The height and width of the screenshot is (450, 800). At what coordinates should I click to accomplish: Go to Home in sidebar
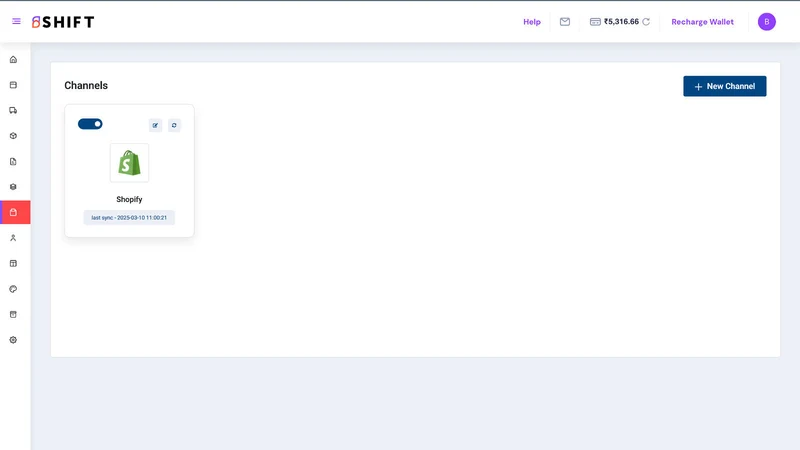point(13,60)
